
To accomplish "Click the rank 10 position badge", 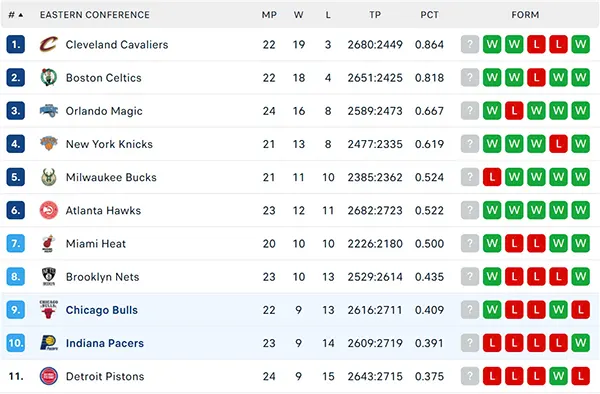I will click(x=16, y=343).
